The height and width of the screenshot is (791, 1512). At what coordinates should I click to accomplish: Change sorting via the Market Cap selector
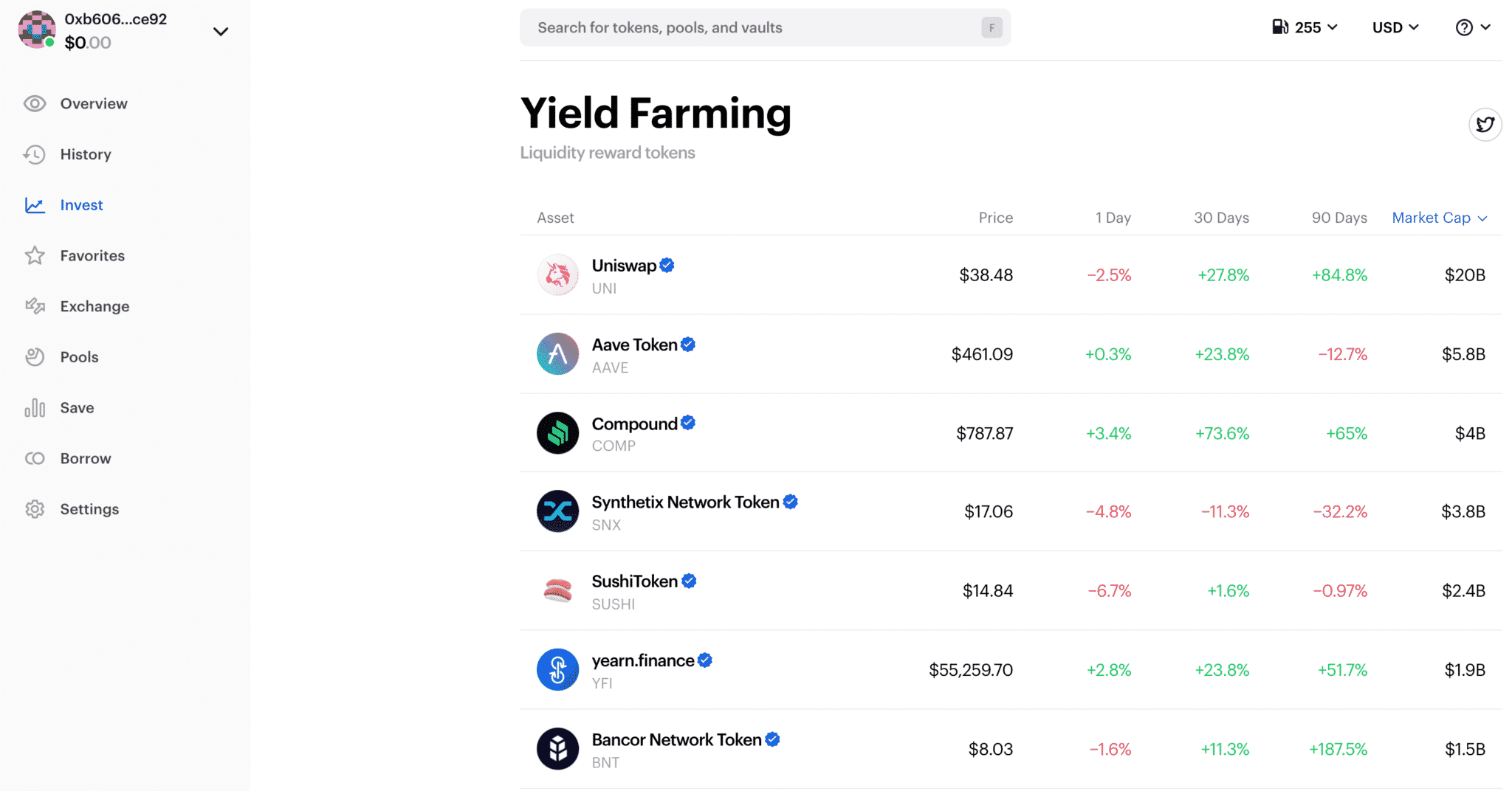[1437, 218]
